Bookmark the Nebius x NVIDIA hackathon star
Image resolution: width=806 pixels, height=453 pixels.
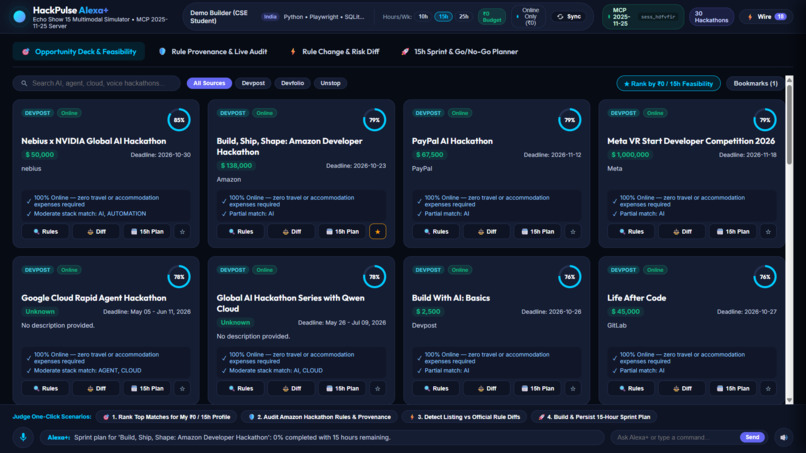(182, 231)
